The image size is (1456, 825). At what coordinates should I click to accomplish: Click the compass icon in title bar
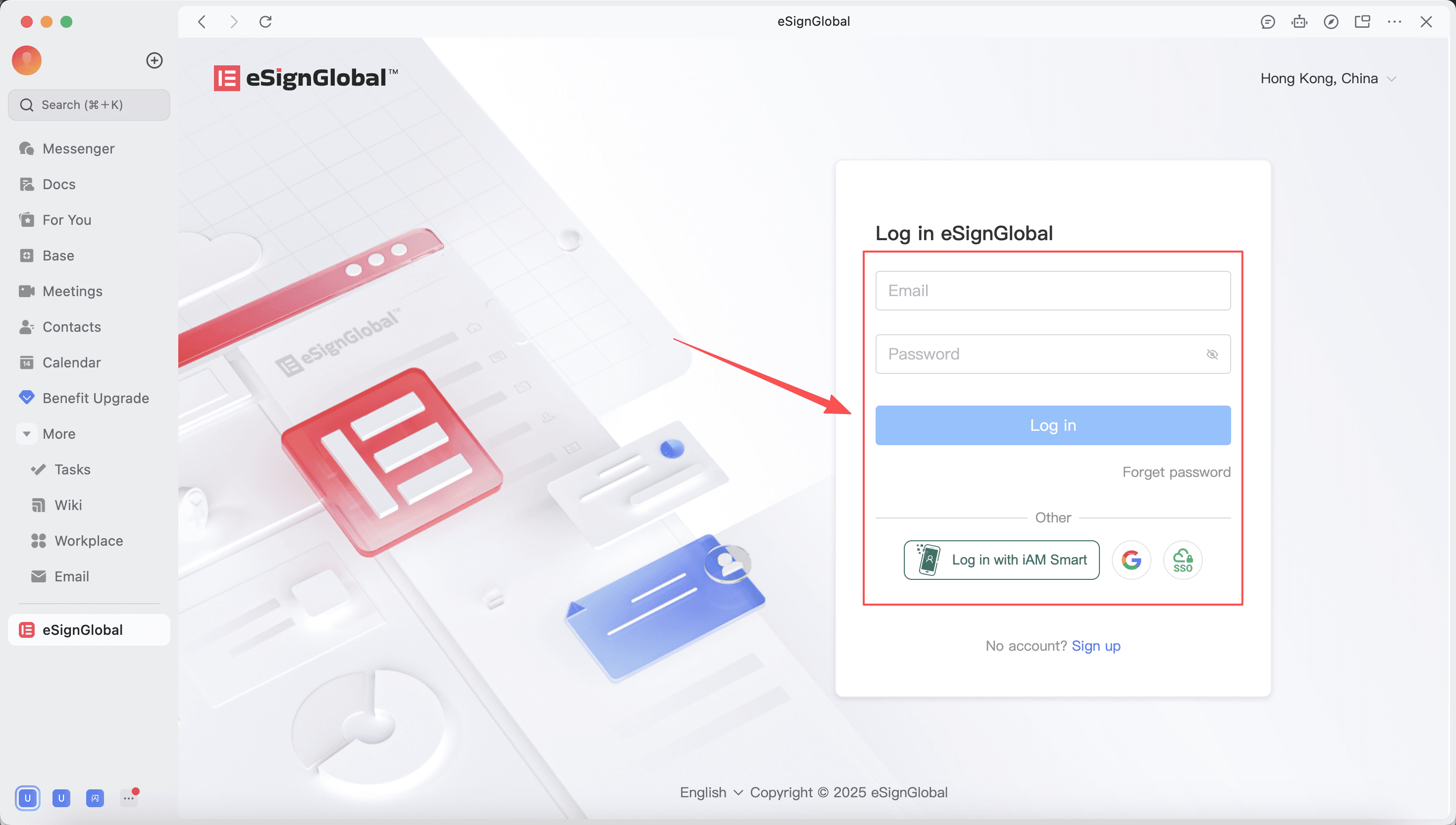click(x=1331, y=21)
